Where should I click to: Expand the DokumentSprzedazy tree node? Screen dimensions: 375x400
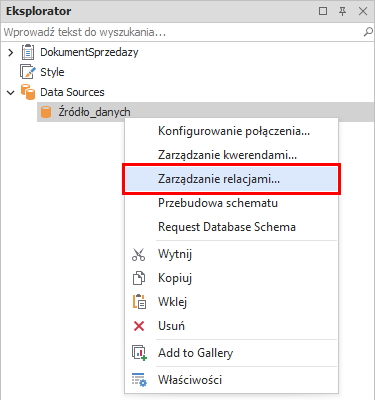(11, 52)
